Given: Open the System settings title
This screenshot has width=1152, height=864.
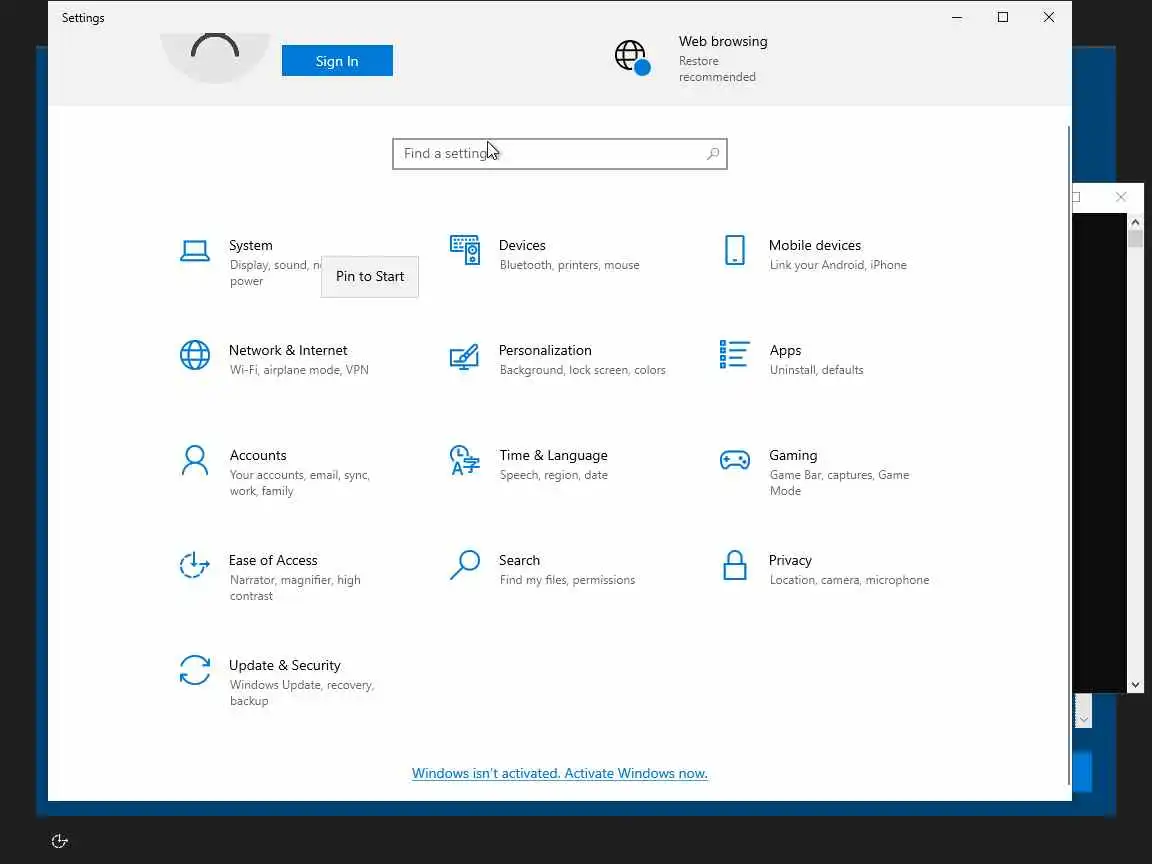Looking at the screenshot, I should pos(251,245).
